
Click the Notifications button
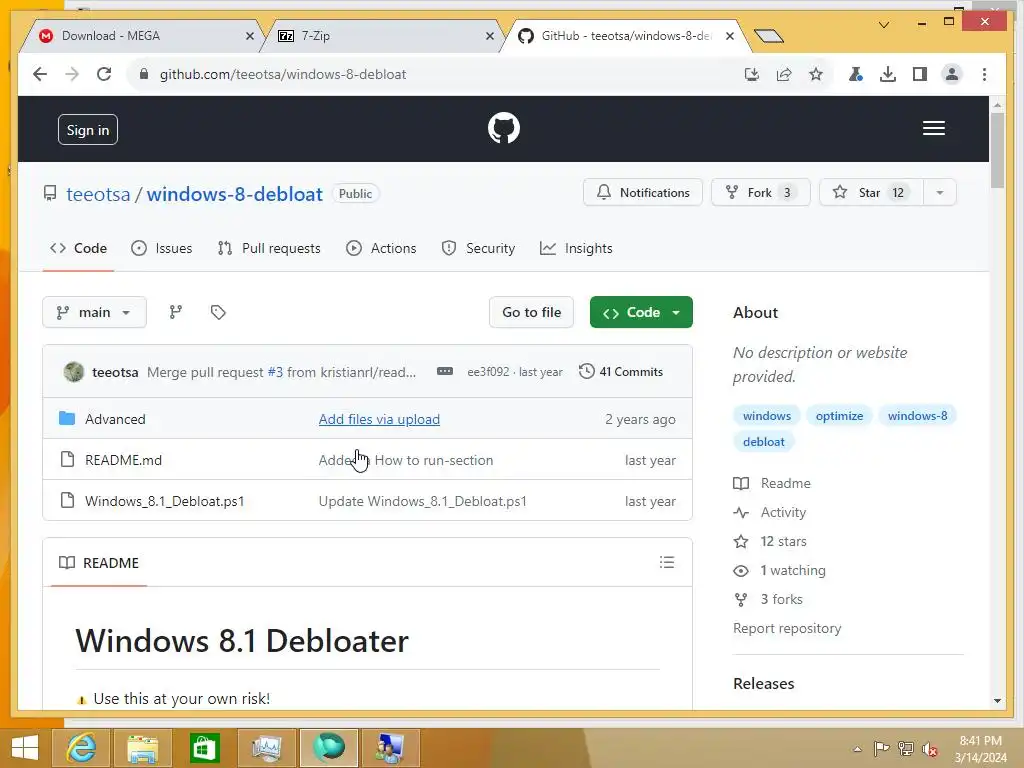coord(643,193)
